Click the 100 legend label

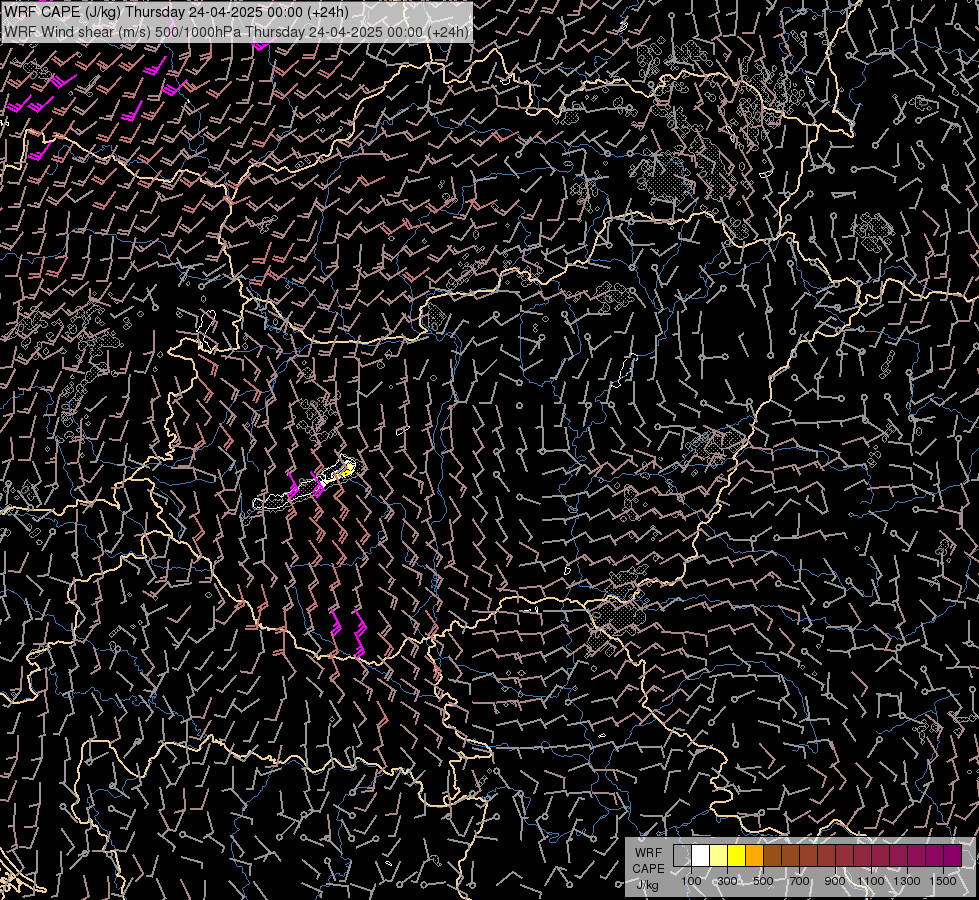(691, 881)
